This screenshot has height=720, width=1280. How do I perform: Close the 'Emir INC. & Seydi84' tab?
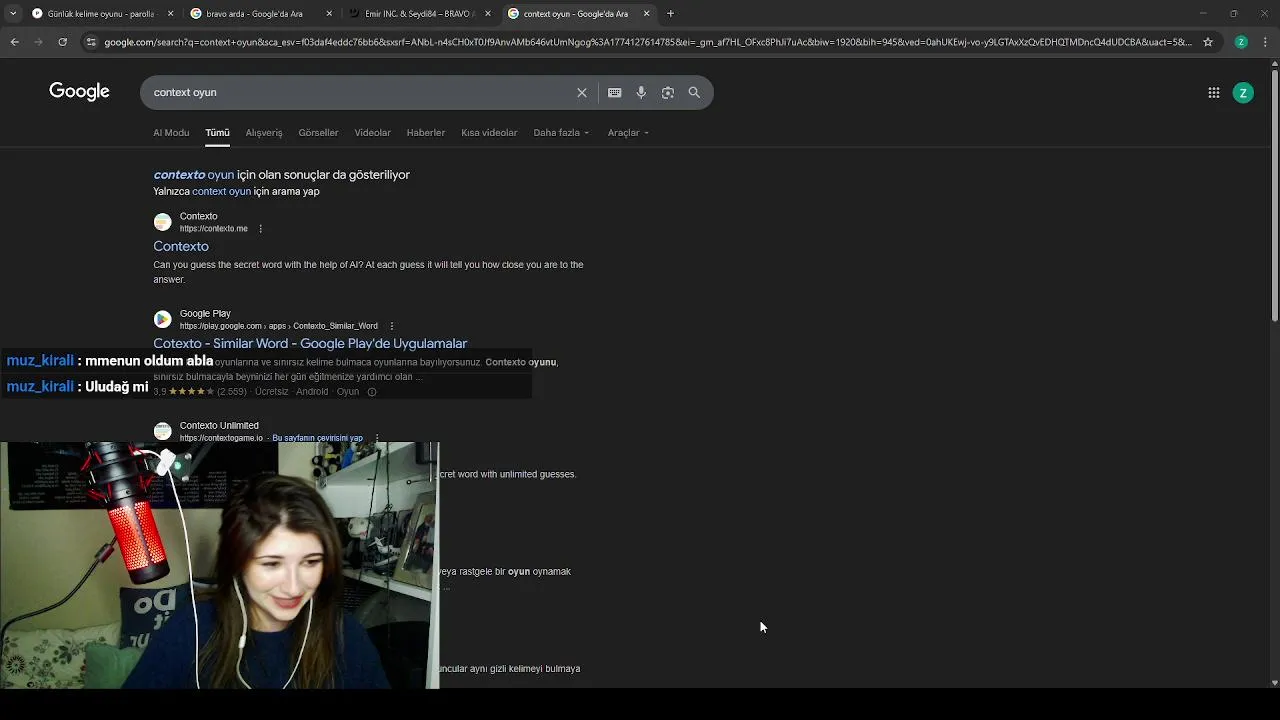[x=488, y=14]
